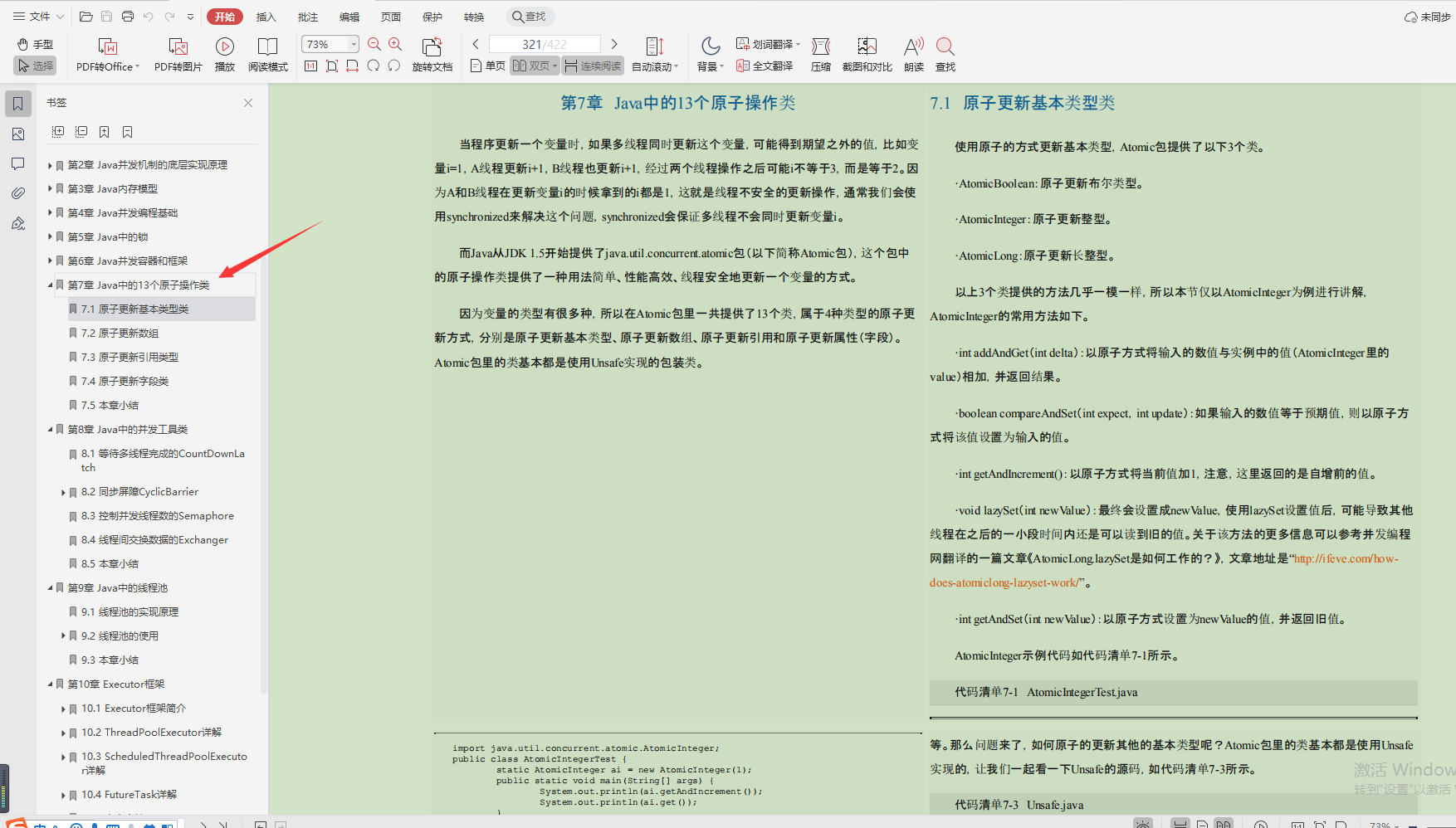This screenshot has width=1456, height=828.
Task: Go to the previous page arrow
Action: (476, 44)
